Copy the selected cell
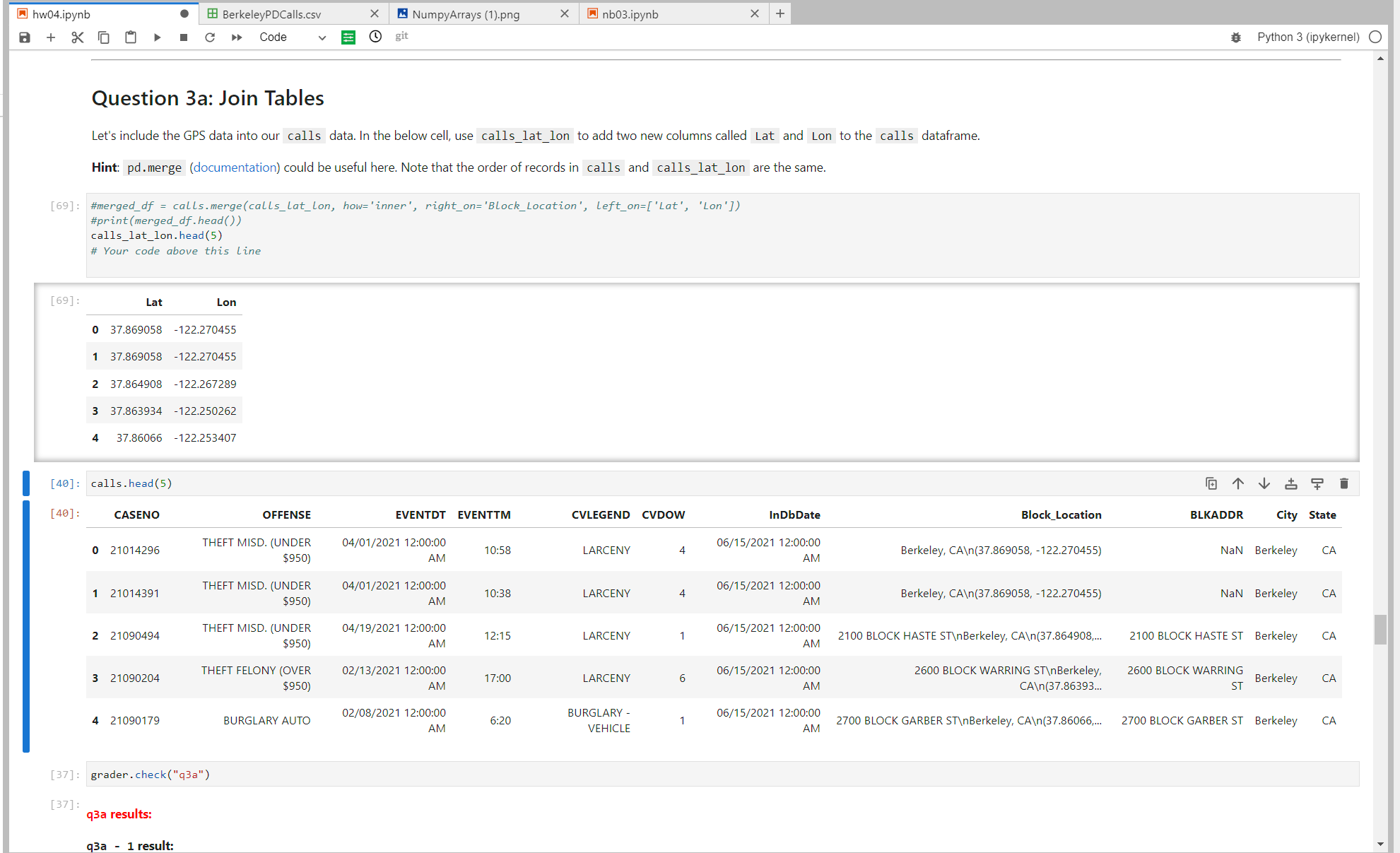Screen dimensions: 1400x853 pos(104,37)
